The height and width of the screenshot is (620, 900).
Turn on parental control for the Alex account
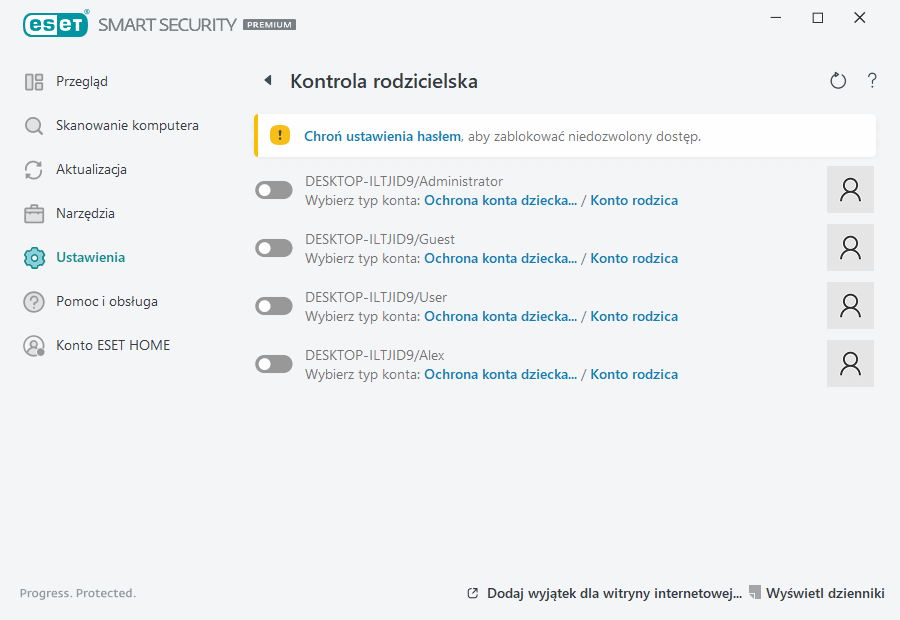pyautogui.click(x=274, y=364)
